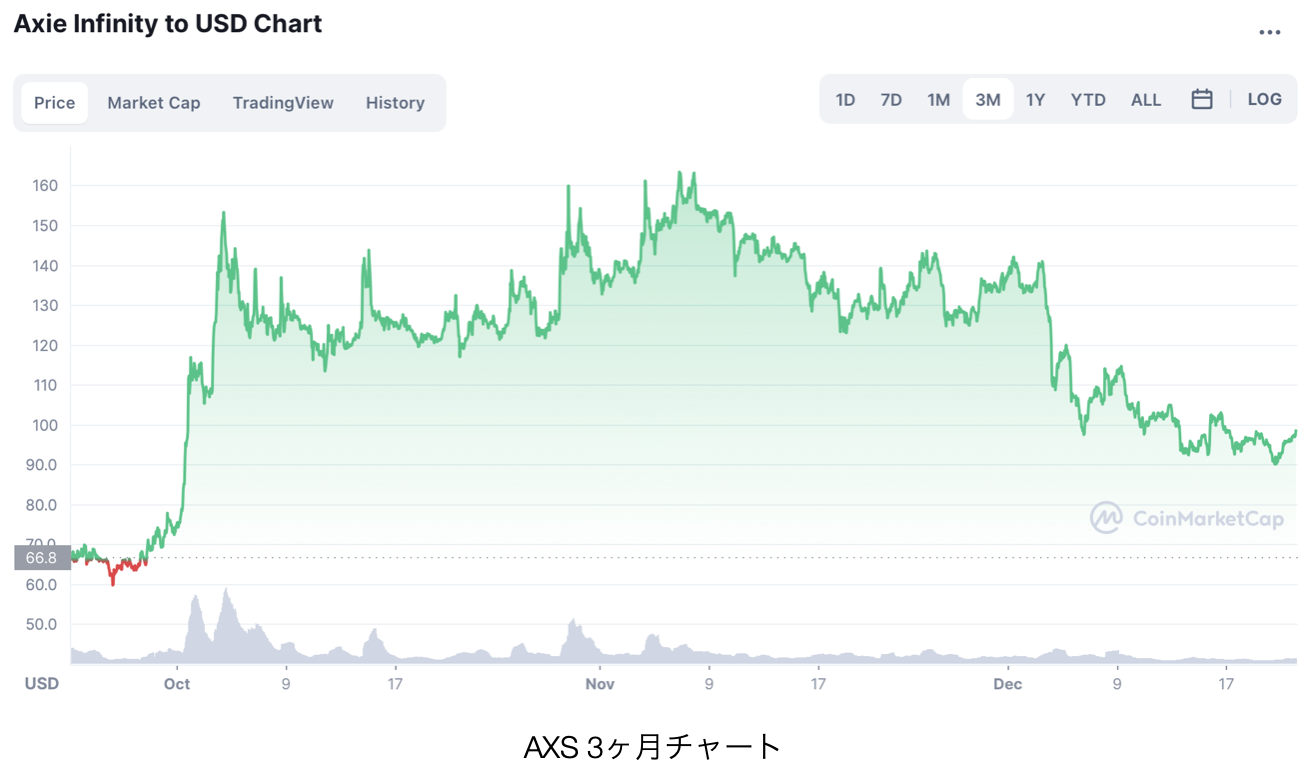Select the 7D time range

pos(891,99)
